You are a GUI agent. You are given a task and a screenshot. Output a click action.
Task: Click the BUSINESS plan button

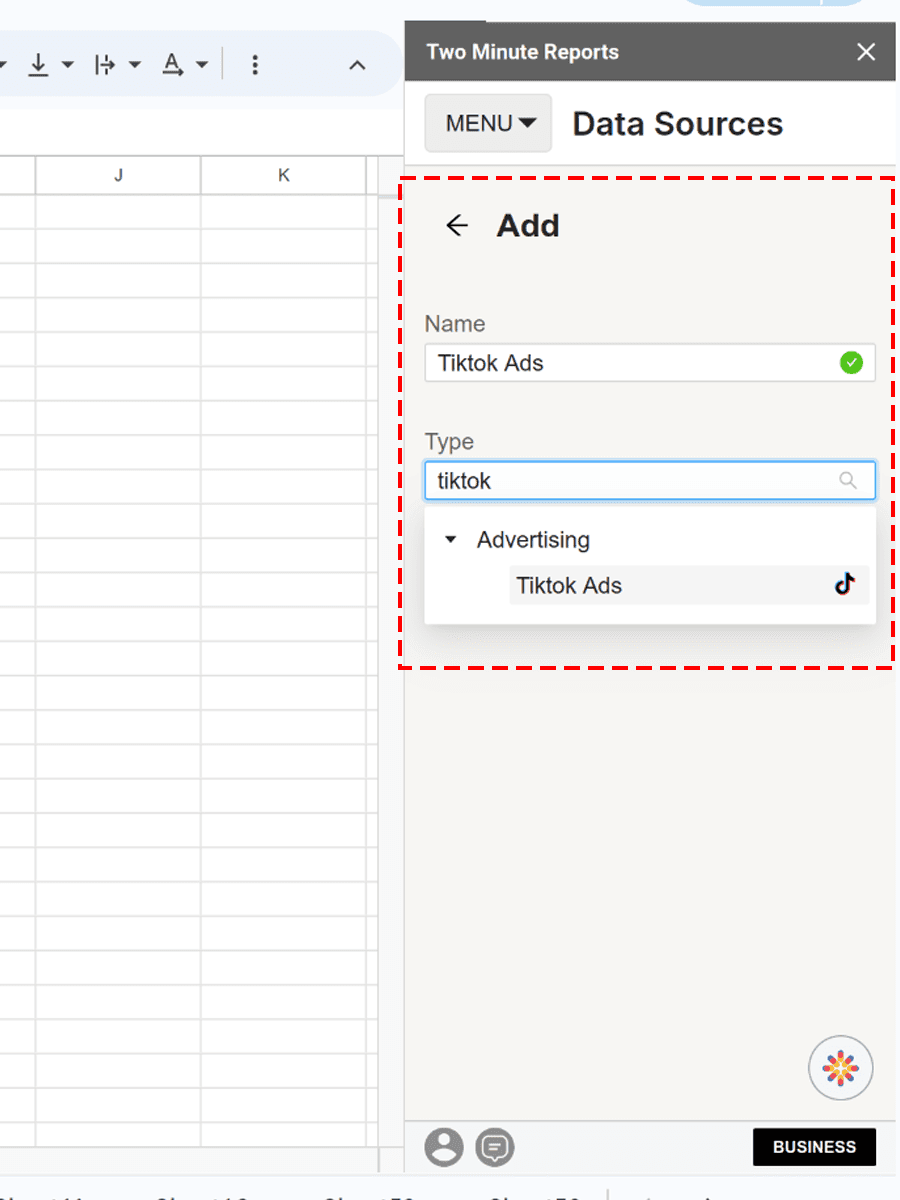(814, 1147)
